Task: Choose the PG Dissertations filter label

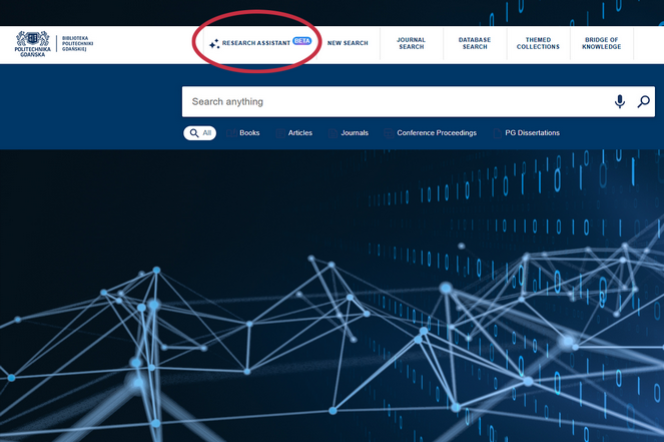Action: 532,133
